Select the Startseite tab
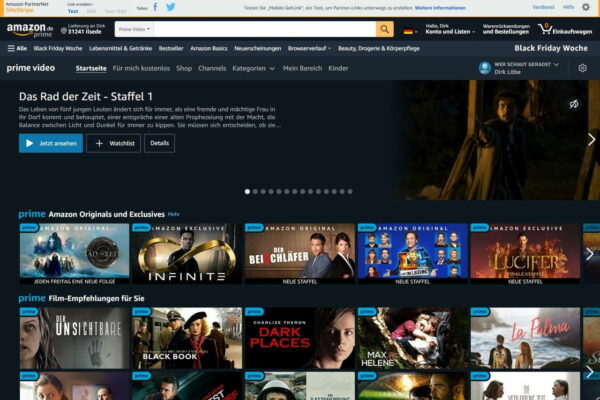600x400 pixels. (x=91, y=68)
